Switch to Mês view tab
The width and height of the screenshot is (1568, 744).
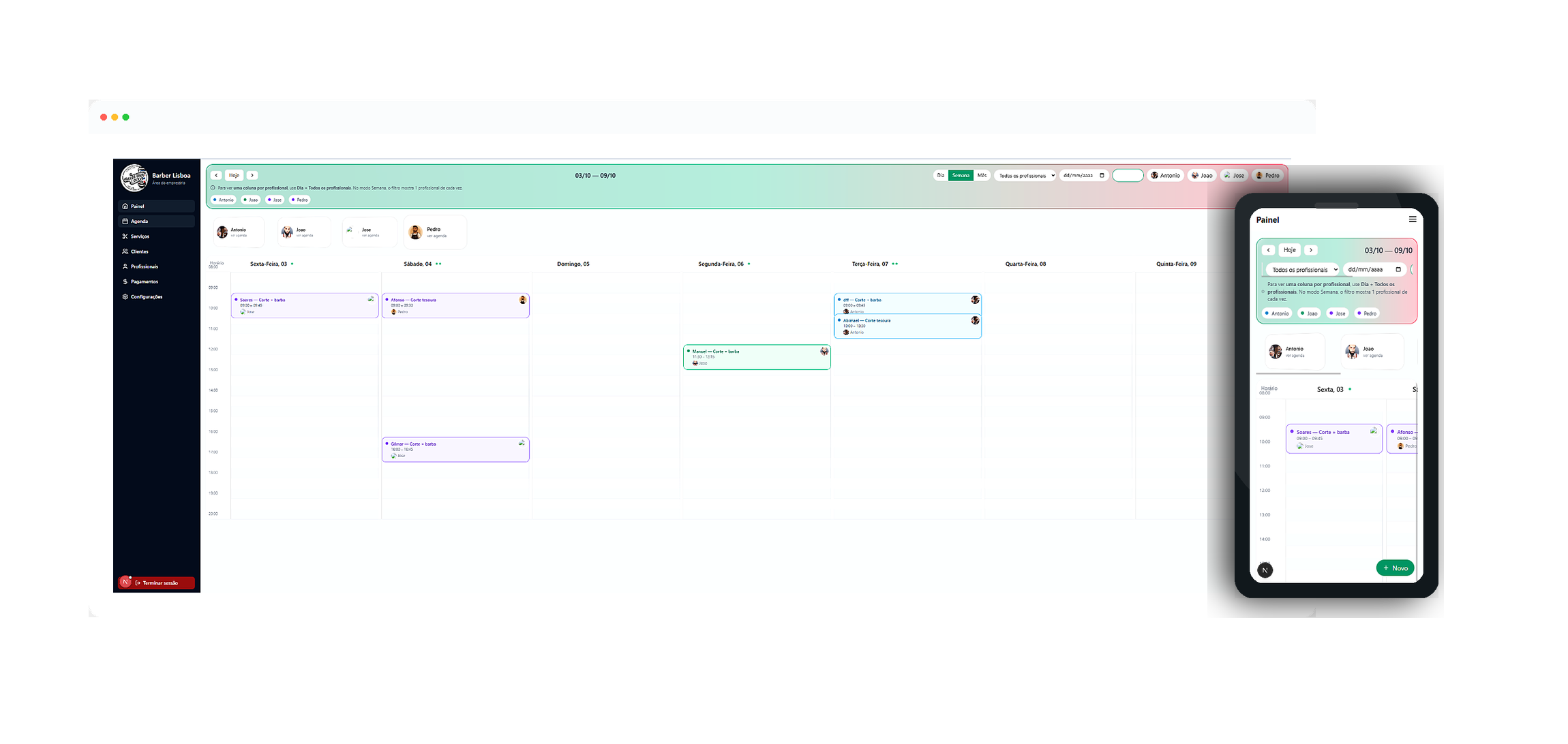982,176
